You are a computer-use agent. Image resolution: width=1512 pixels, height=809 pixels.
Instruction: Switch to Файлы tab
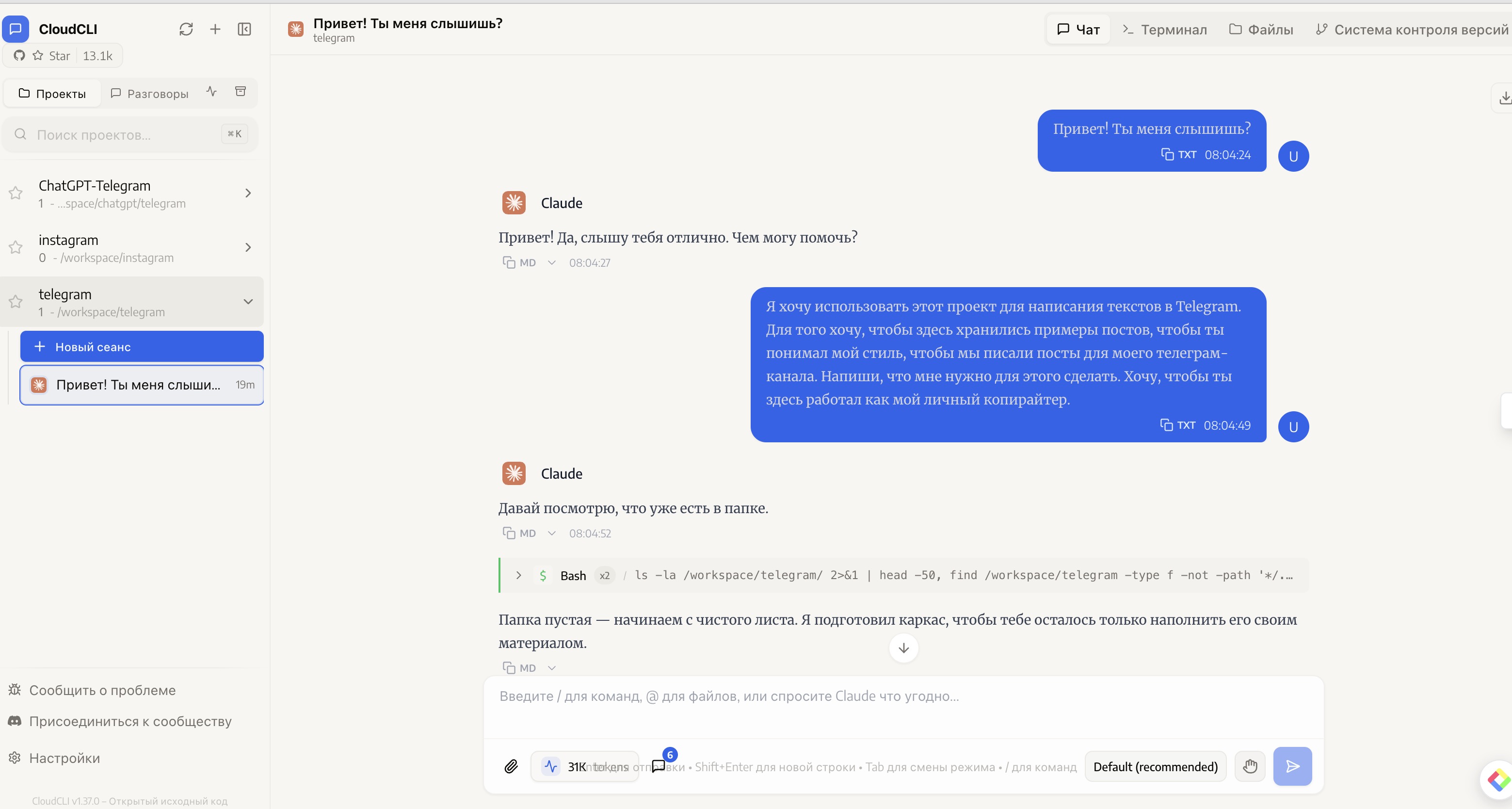point(1261,30)
